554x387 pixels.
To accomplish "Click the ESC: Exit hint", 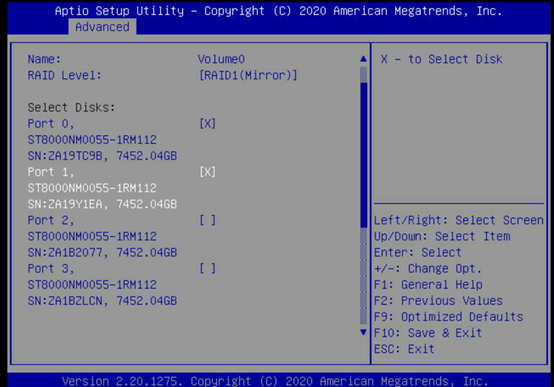I will point(404,349).
